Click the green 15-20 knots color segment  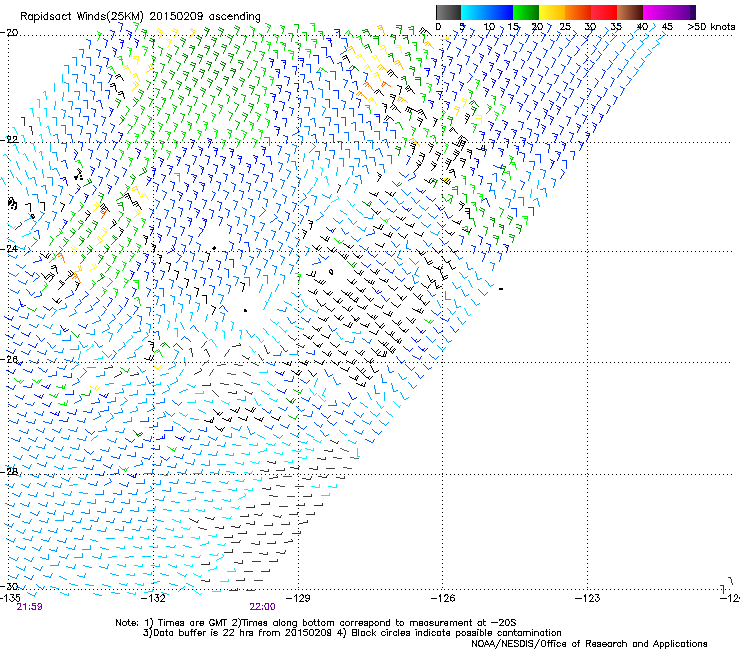[526, 12]
